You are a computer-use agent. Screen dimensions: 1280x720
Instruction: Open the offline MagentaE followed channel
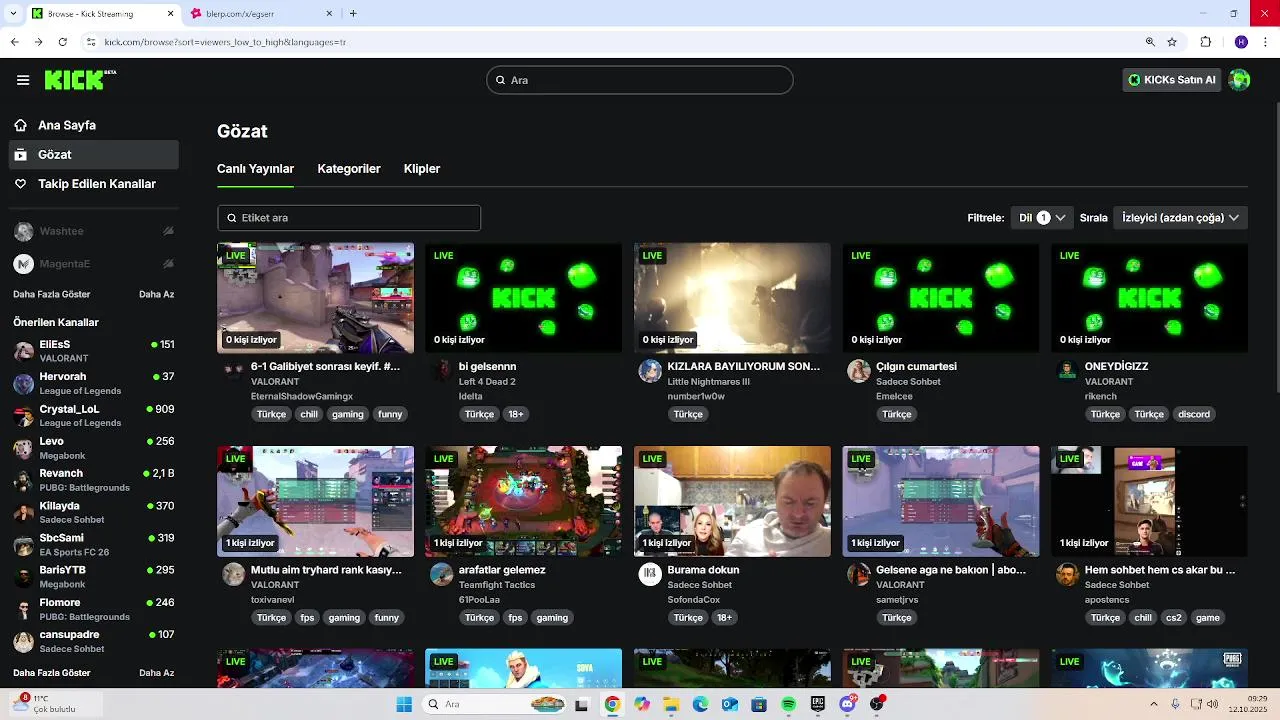tap(94, 264)
